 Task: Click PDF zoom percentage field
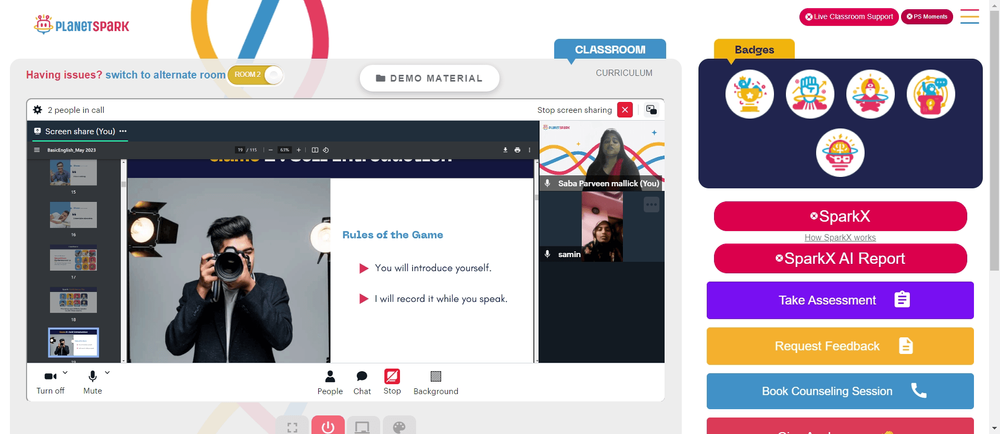pyautogui.click(x=284, y=150)
